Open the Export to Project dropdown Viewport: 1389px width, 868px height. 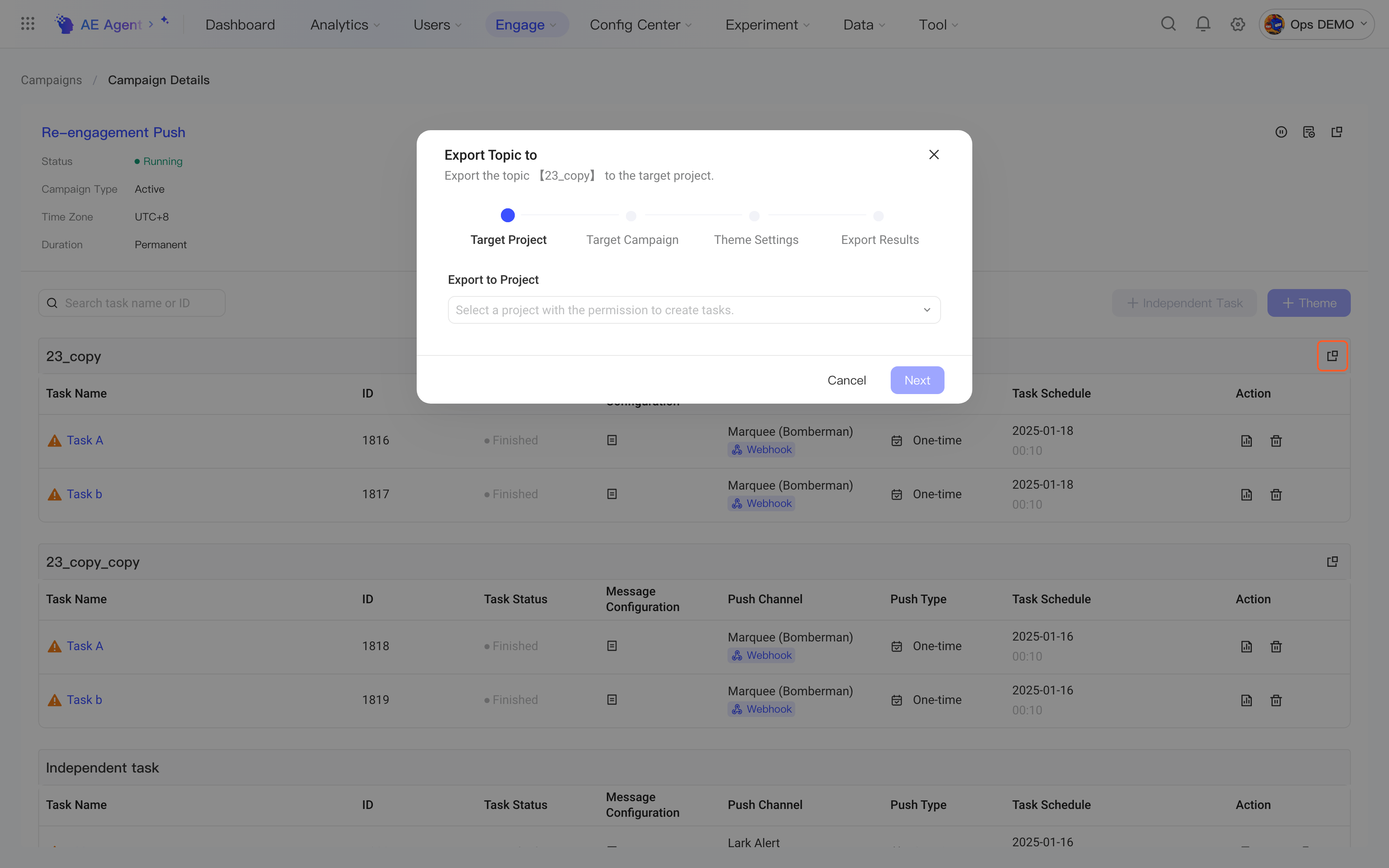click(694, 310)
